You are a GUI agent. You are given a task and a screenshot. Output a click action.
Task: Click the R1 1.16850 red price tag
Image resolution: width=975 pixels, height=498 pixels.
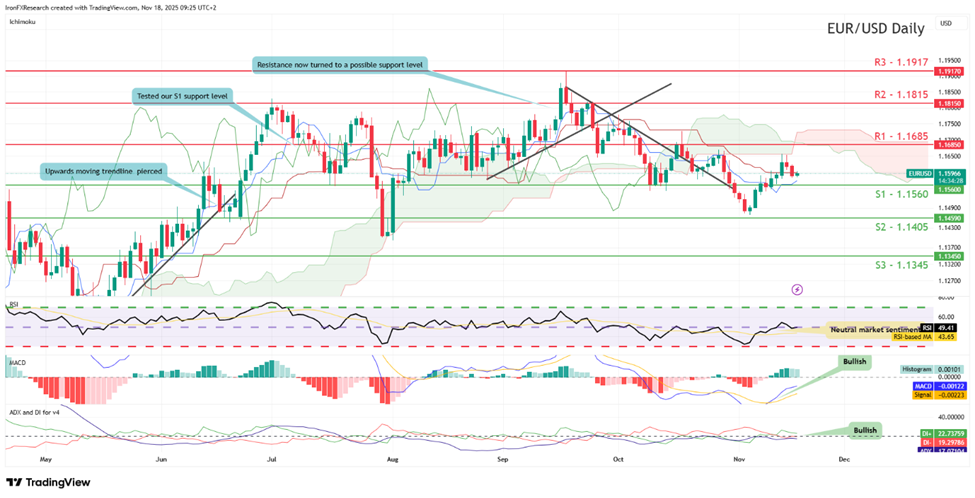[948, 144]
